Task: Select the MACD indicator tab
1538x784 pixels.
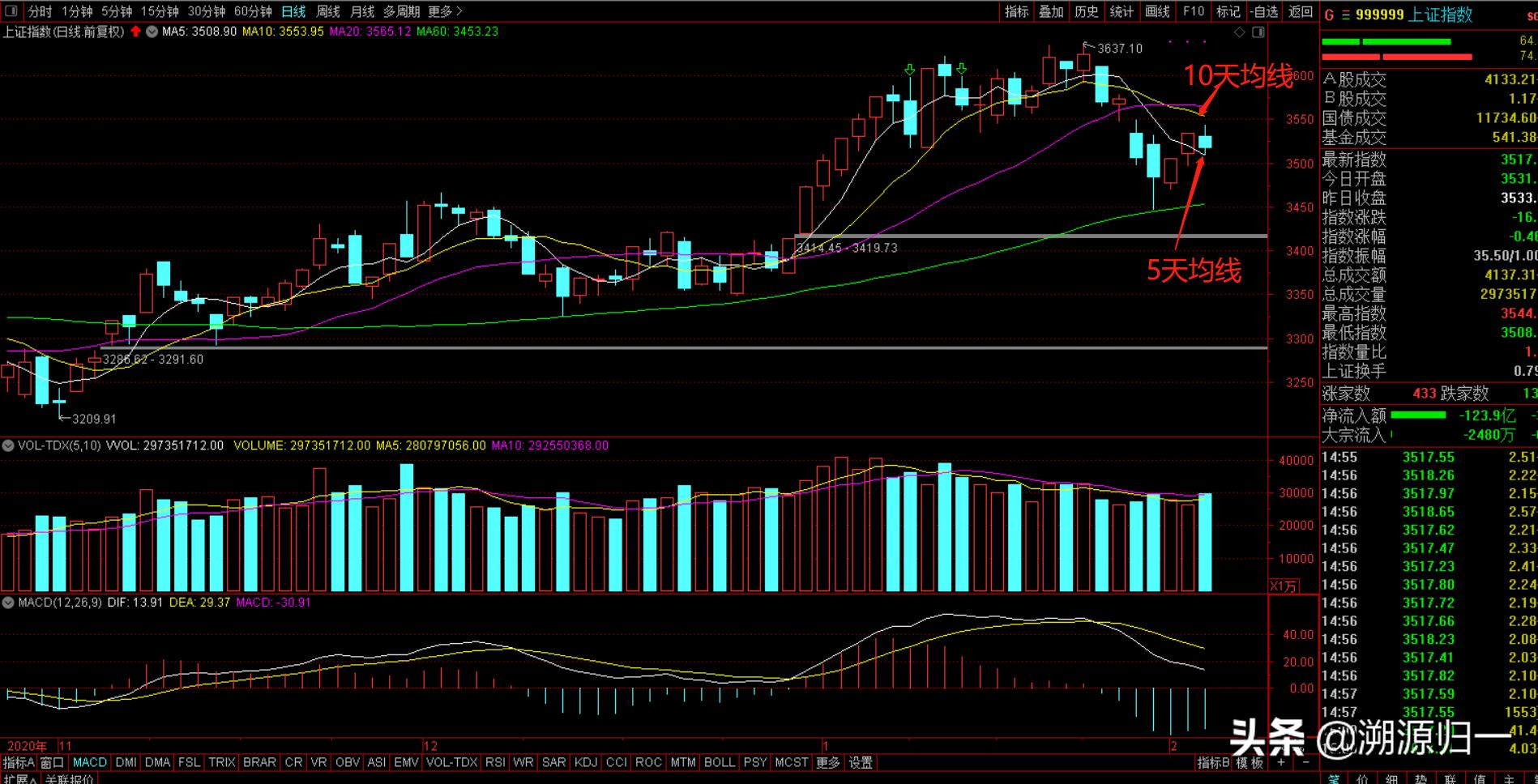Action: (x=90, y=763)
